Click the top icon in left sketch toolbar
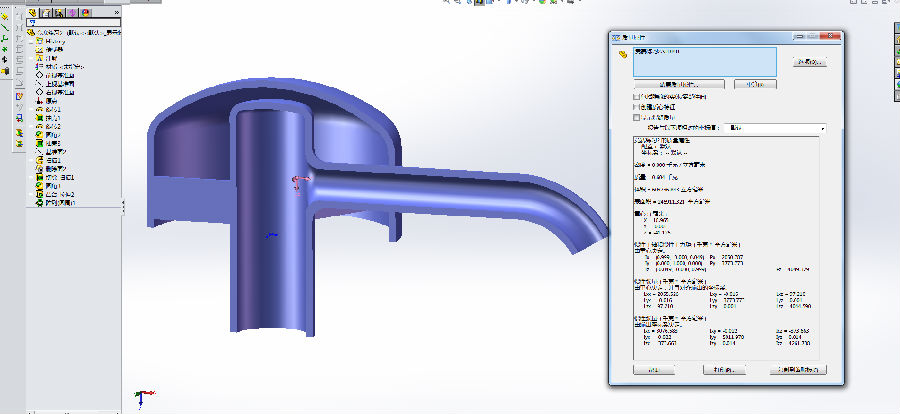 pos(6,17)
